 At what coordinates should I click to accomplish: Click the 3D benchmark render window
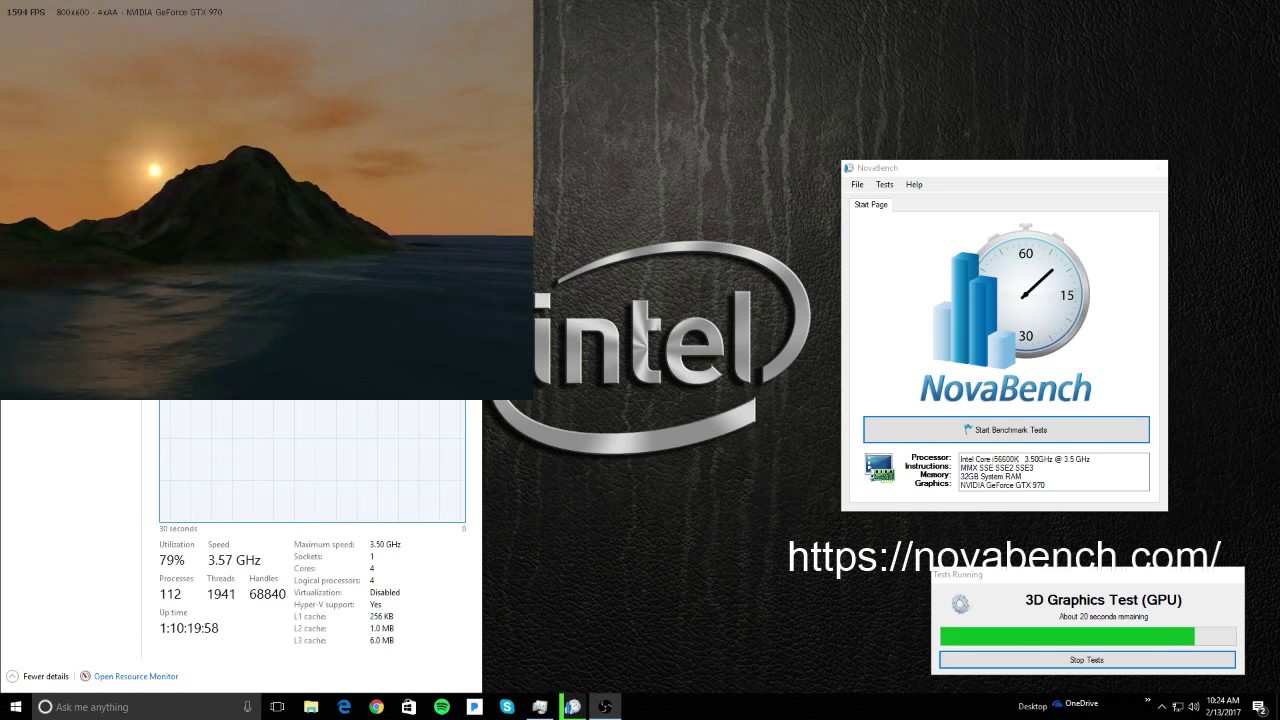[x=266, y=200]
